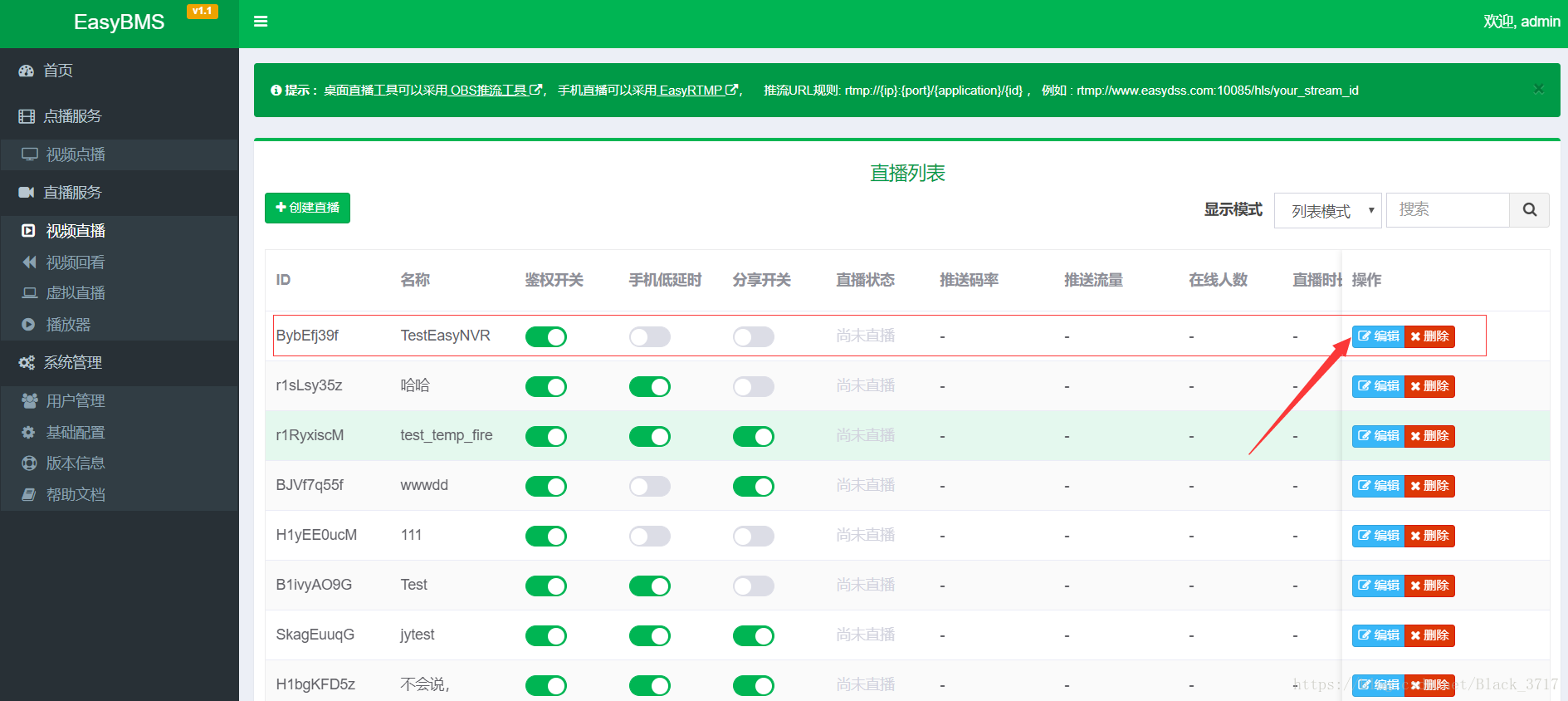Image resolution: width=1568 pixels, height=701 pixels.
Task: Select the 系统管理 gears icon
Action: (x=27, y=363)
